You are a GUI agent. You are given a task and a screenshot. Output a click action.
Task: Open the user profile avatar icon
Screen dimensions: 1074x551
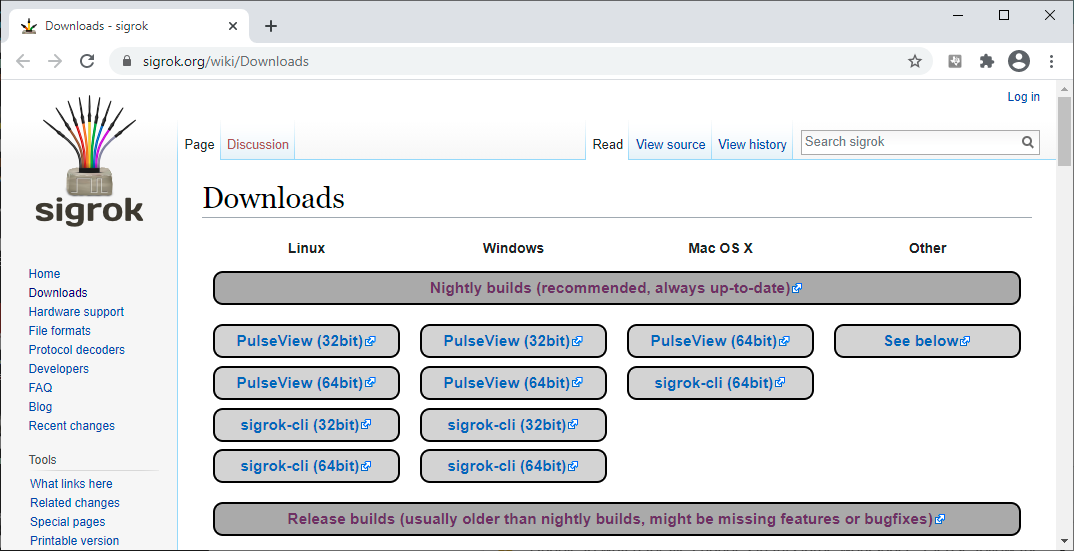click(1019, 61)
